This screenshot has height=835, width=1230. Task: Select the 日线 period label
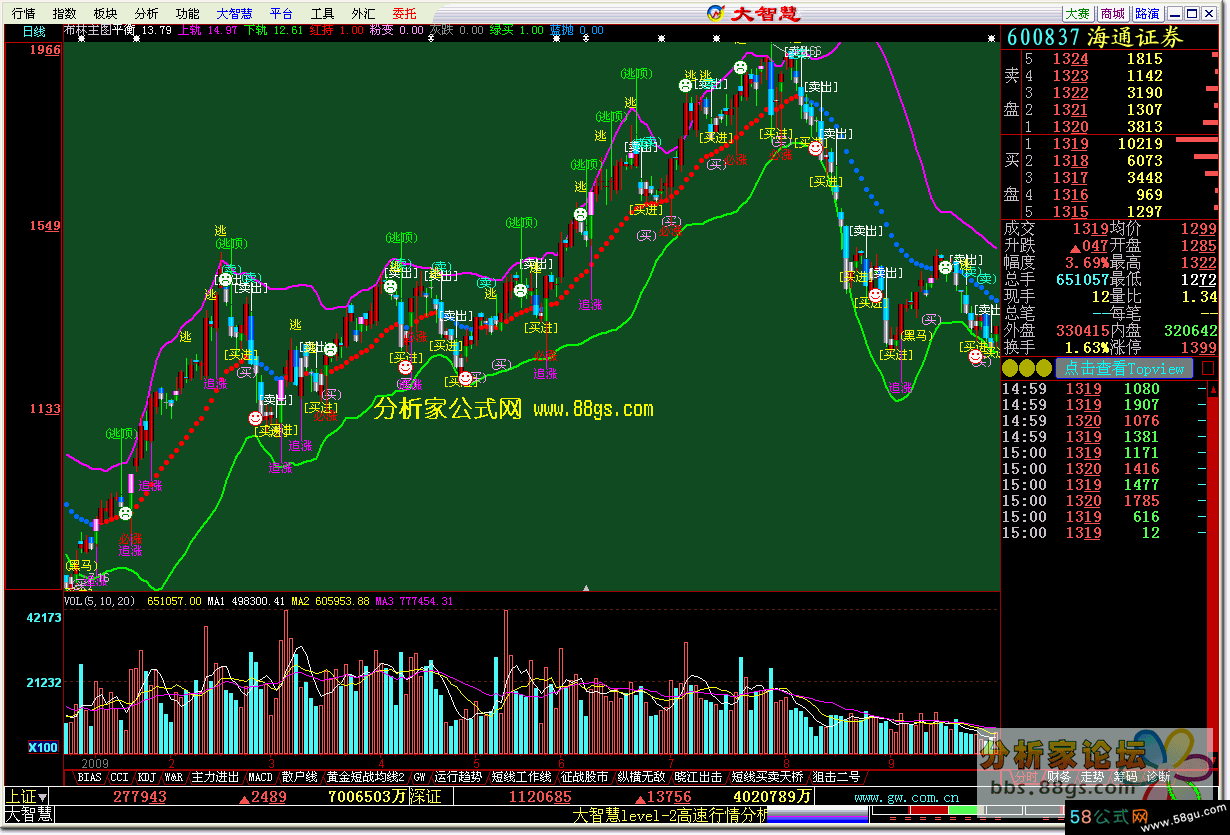click(x=36, y=31)
